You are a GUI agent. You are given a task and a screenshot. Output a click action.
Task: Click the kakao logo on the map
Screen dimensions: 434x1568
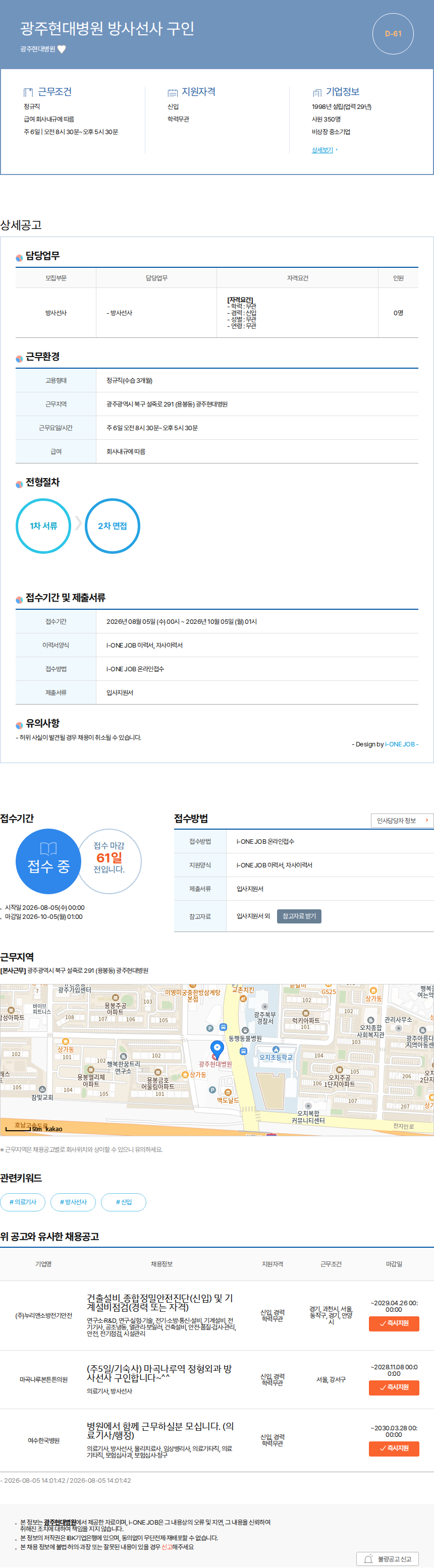53,1129
